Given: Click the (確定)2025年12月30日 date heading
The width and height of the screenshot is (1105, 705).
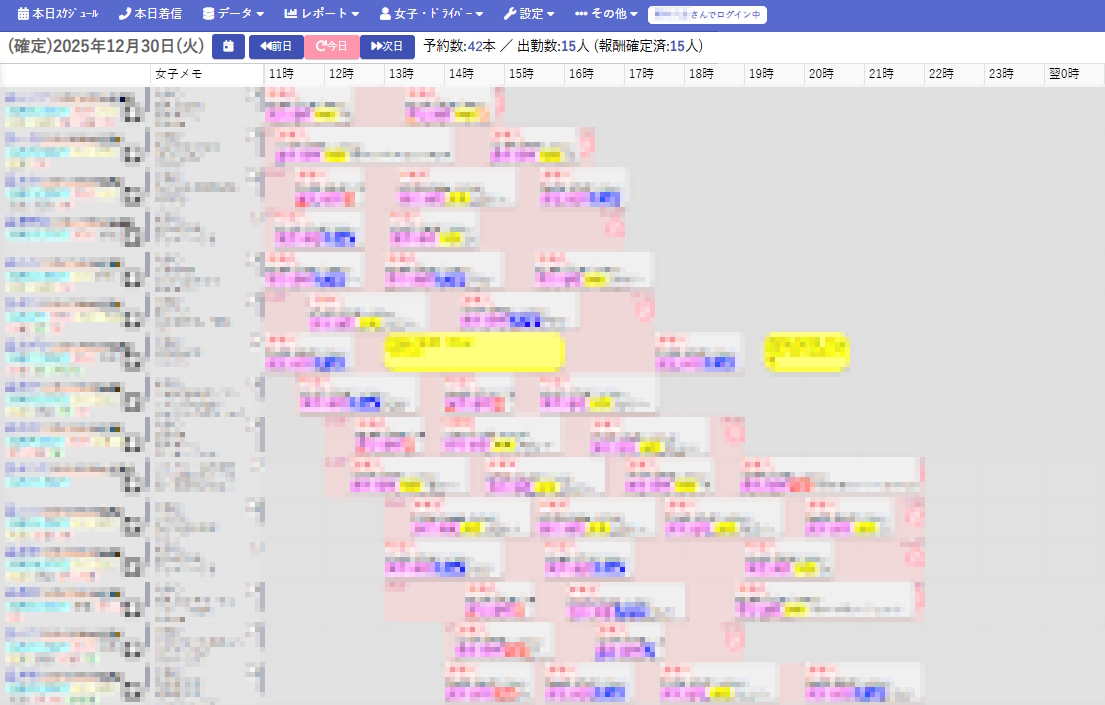Looking at the screenshot, I should pos(106,47).
